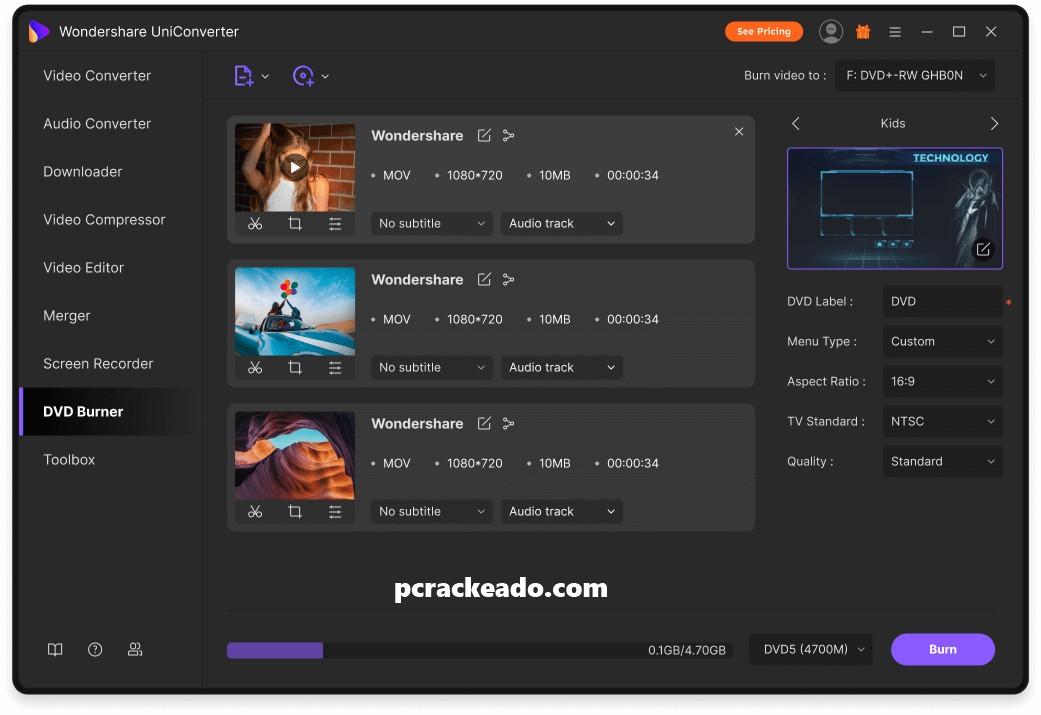The width and height of the screenshot is (1041, 715).
Task: Open the Screen Recorder section
Action: (98, 364)
